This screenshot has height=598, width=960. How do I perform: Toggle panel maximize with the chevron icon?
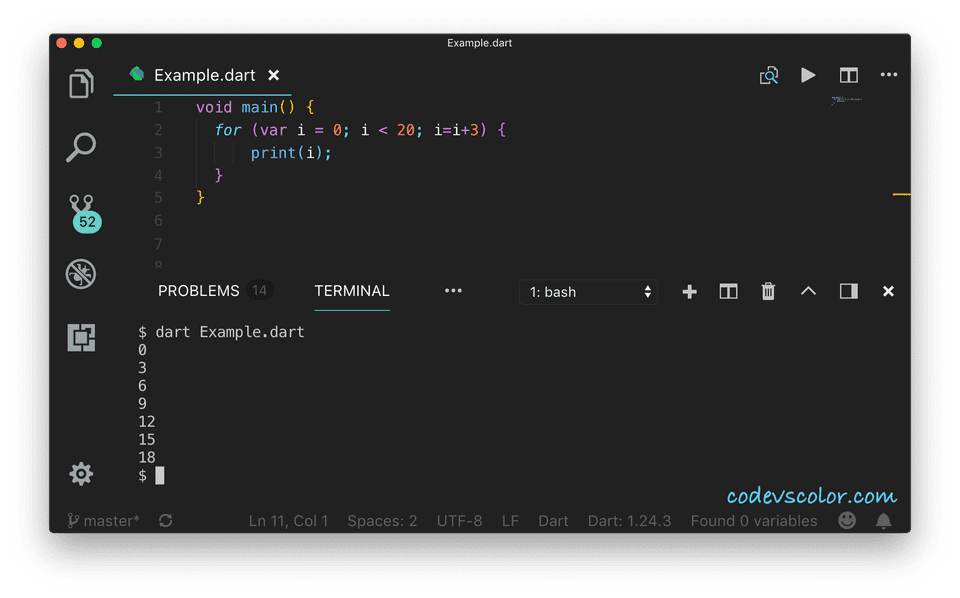click(808, 291)
